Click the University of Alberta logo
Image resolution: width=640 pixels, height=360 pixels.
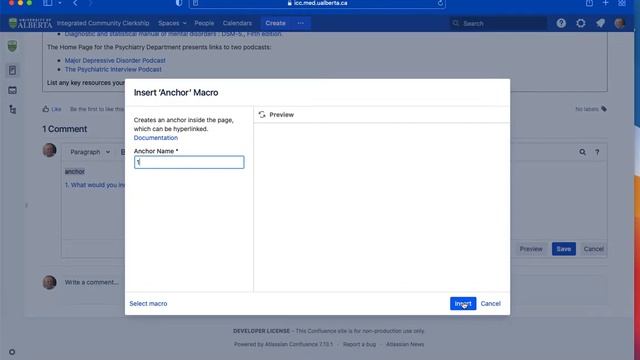pos(31,23)
